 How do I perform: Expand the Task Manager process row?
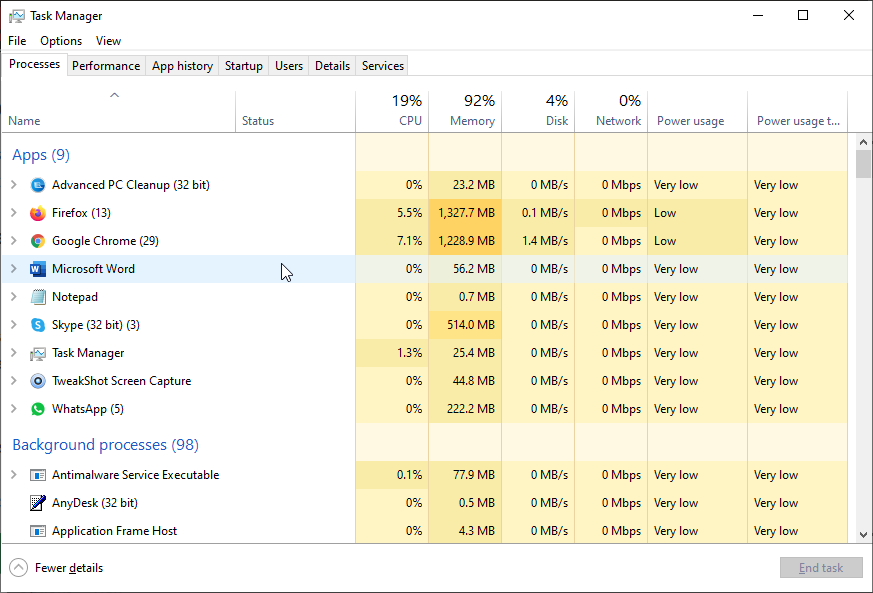coord(14,353)
